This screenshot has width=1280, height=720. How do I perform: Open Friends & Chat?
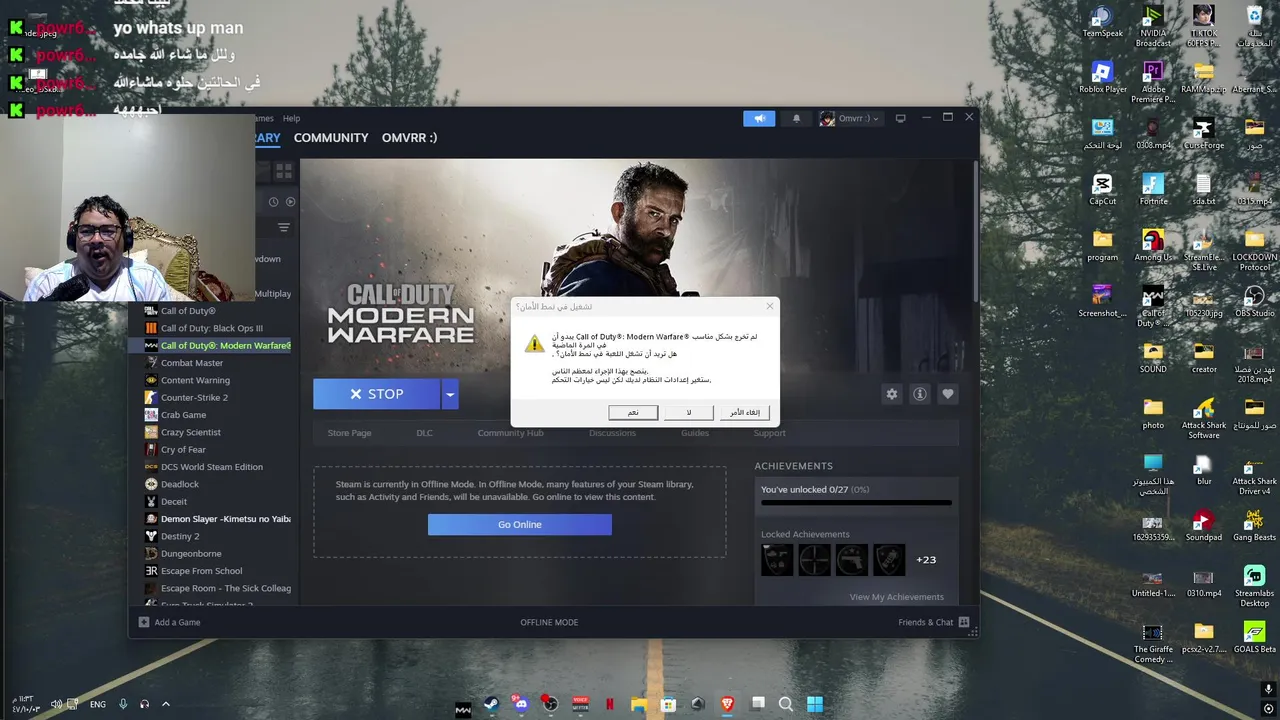(934, 622)
